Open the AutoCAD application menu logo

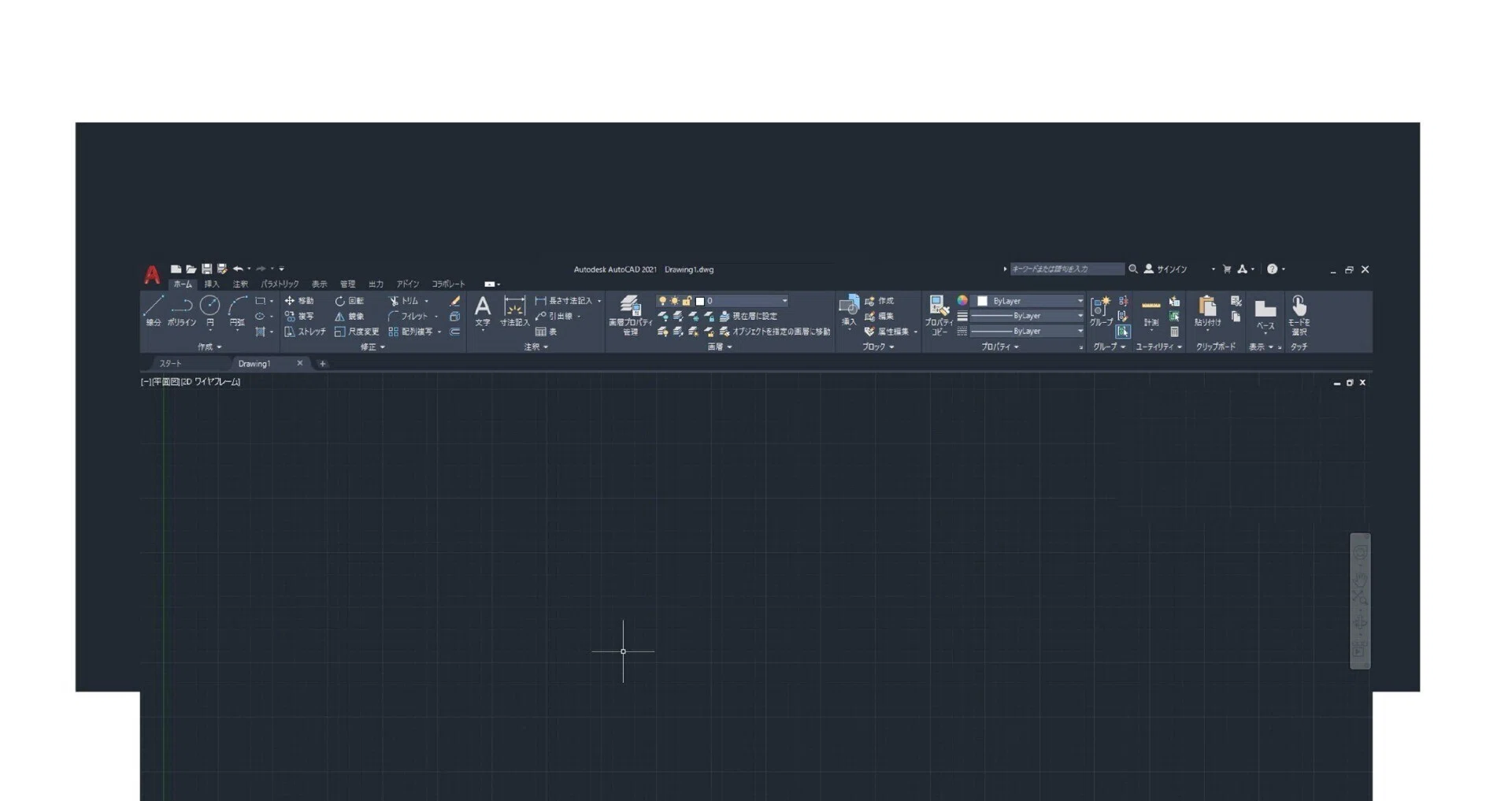point(152,275)
